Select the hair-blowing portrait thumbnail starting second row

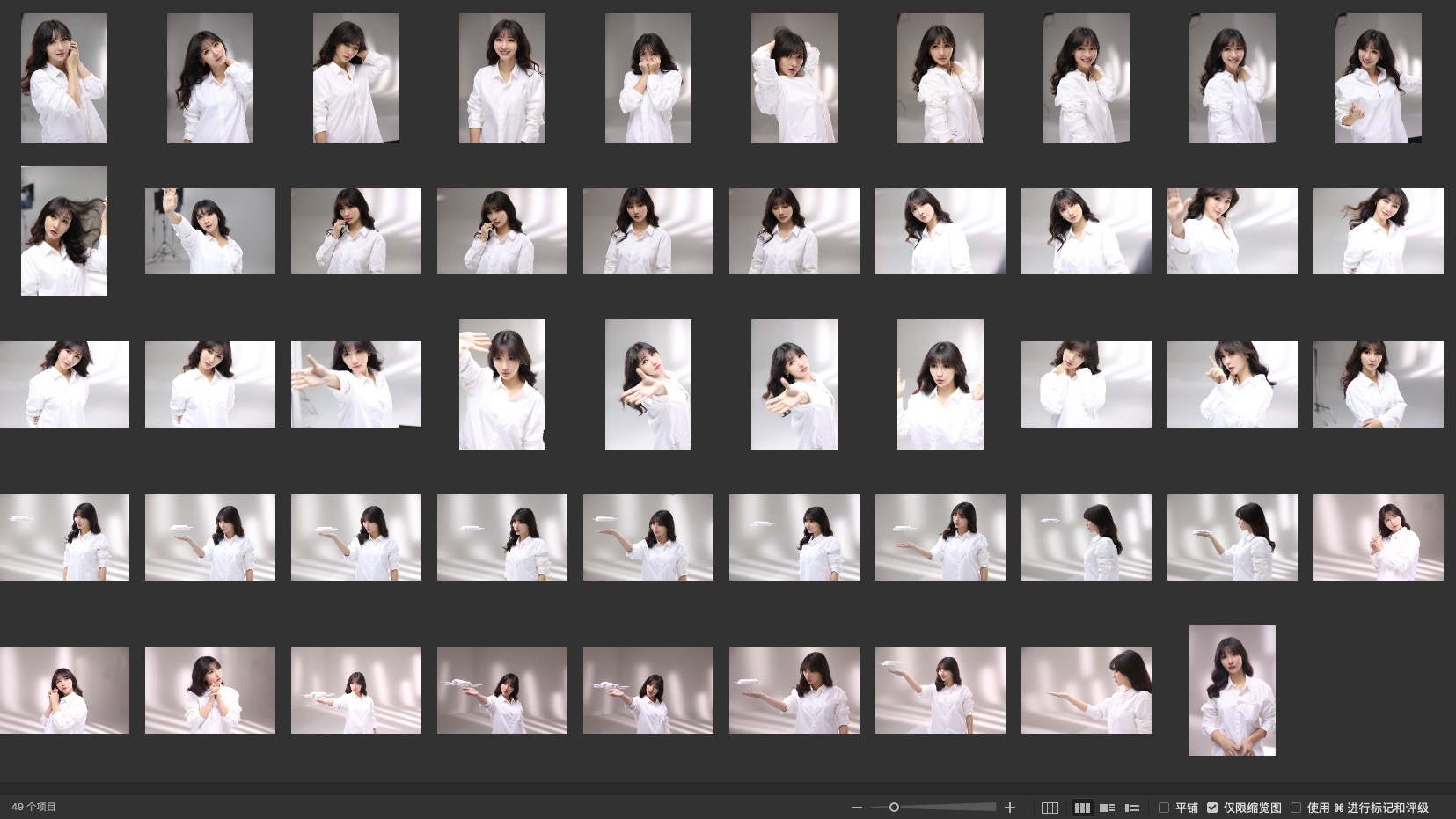pos(64,231)
